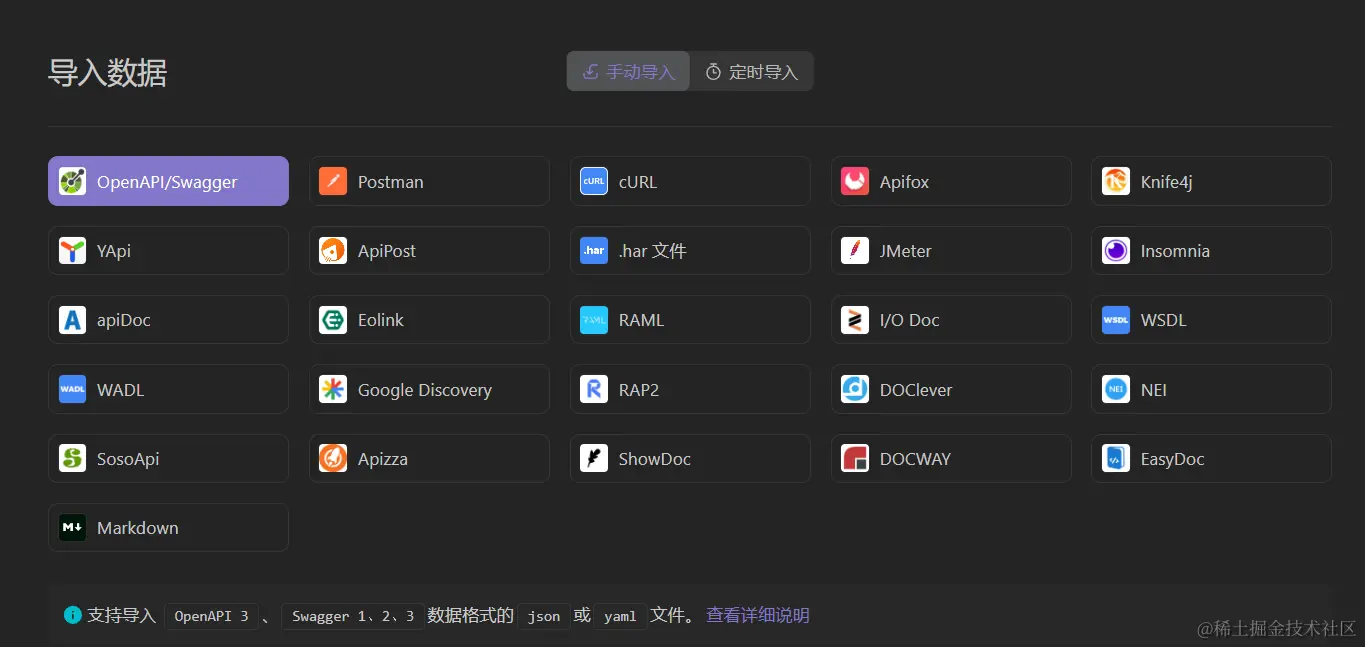1365x647 pixels.
Task: Choose the SosoApi icon
Action: tap(72, 458)
